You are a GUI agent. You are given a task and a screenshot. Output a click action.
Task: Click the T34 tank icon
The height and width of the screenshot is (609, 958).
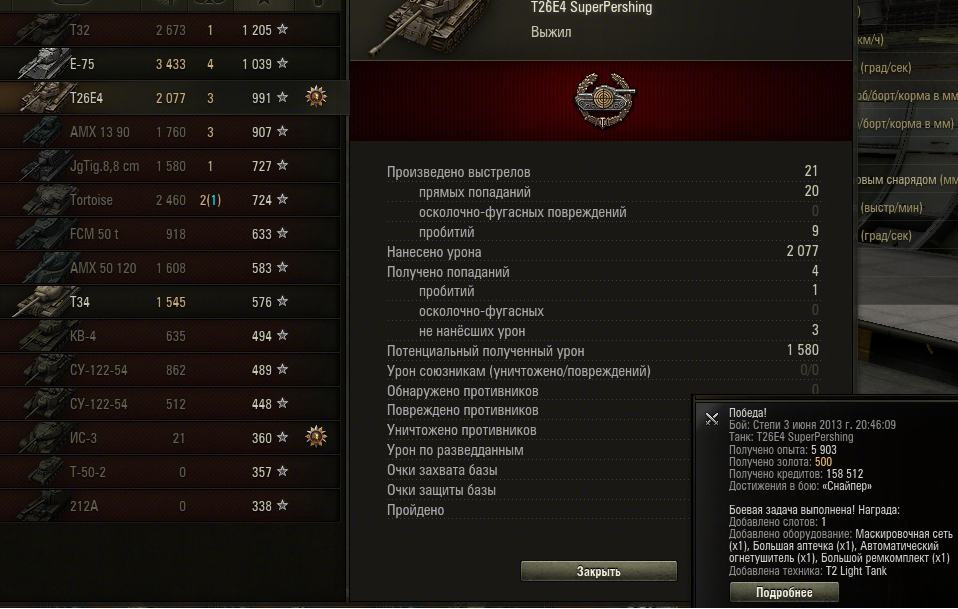point(43,302)
